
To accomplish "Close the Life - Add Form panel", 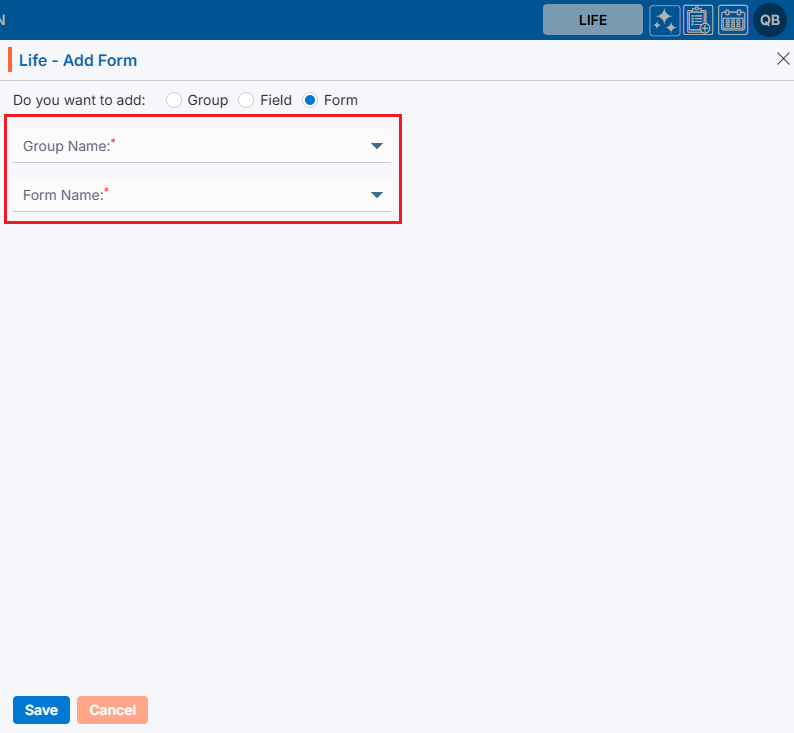I will (x=783, y=59).
